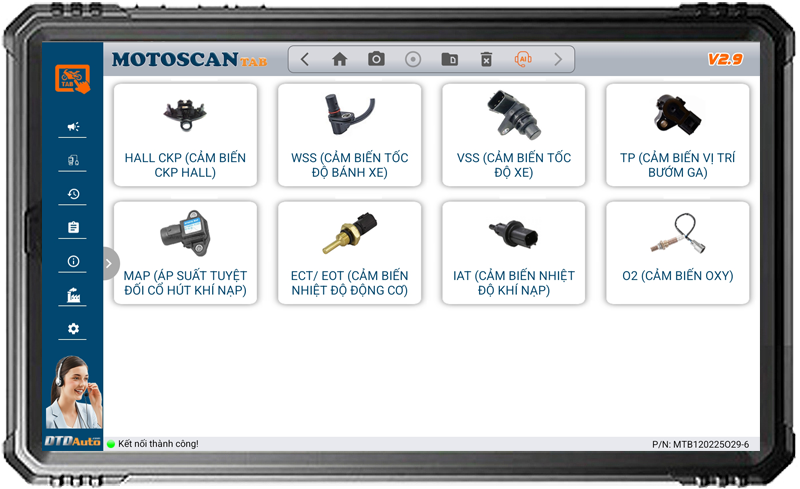This screenshot has width=800, height=489.
Task: Open the clipboard report sidebar icon
Action: pos(73,227)
